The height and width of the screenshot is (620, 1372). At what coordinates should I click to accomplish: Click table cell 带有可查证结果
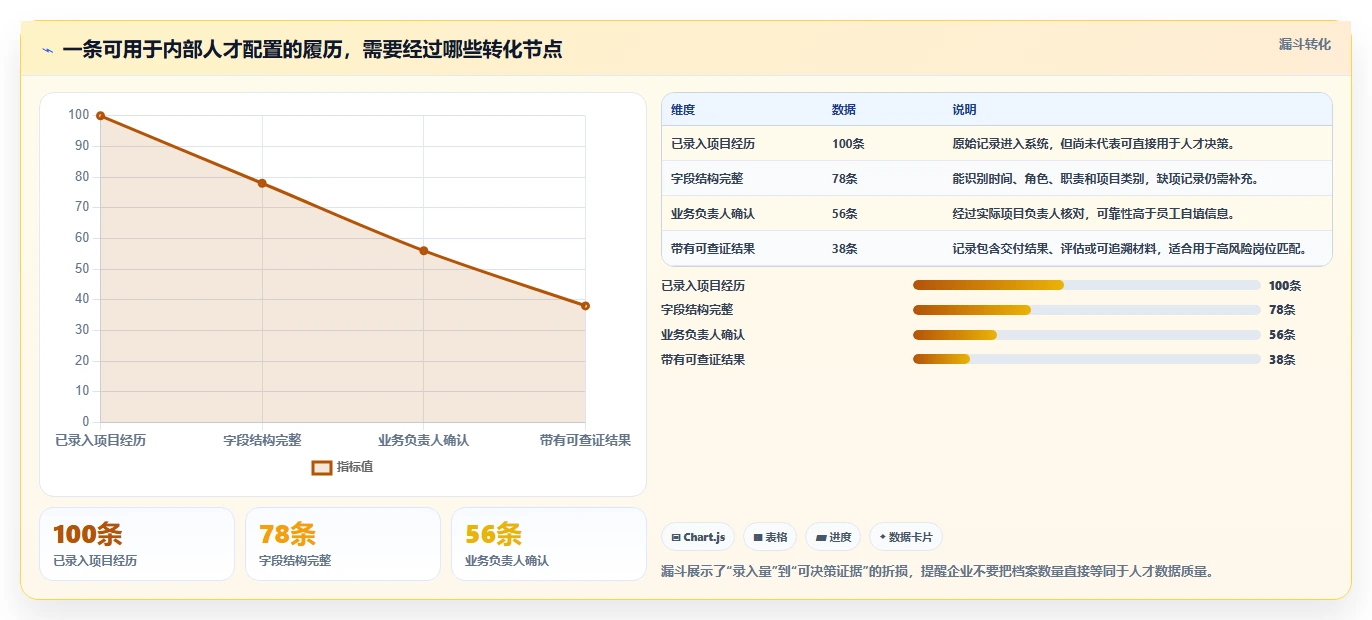click(x=713, y=249)
